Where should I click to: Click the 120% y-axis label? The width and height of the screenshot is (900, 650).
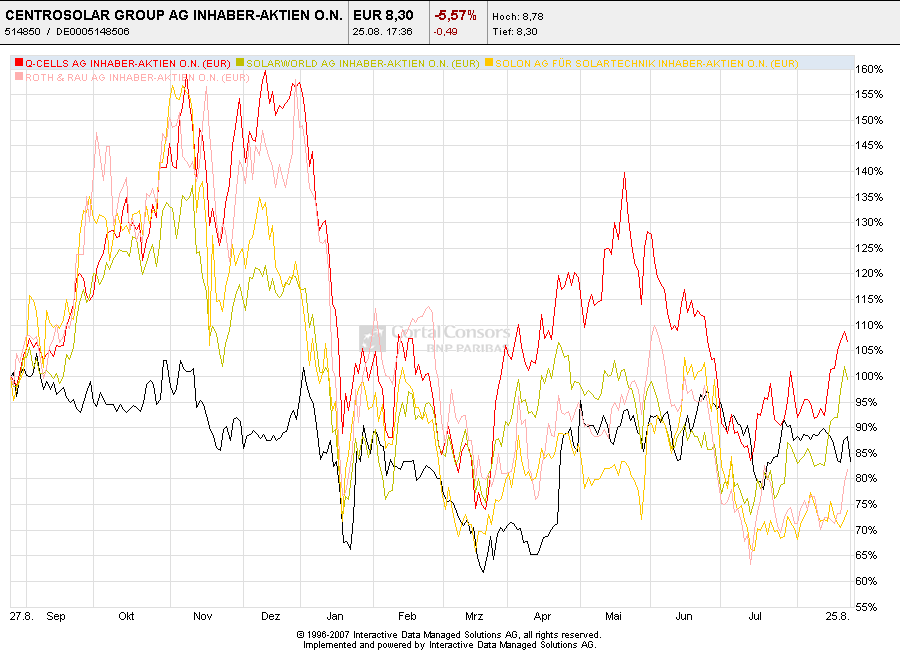click(869, 273)
